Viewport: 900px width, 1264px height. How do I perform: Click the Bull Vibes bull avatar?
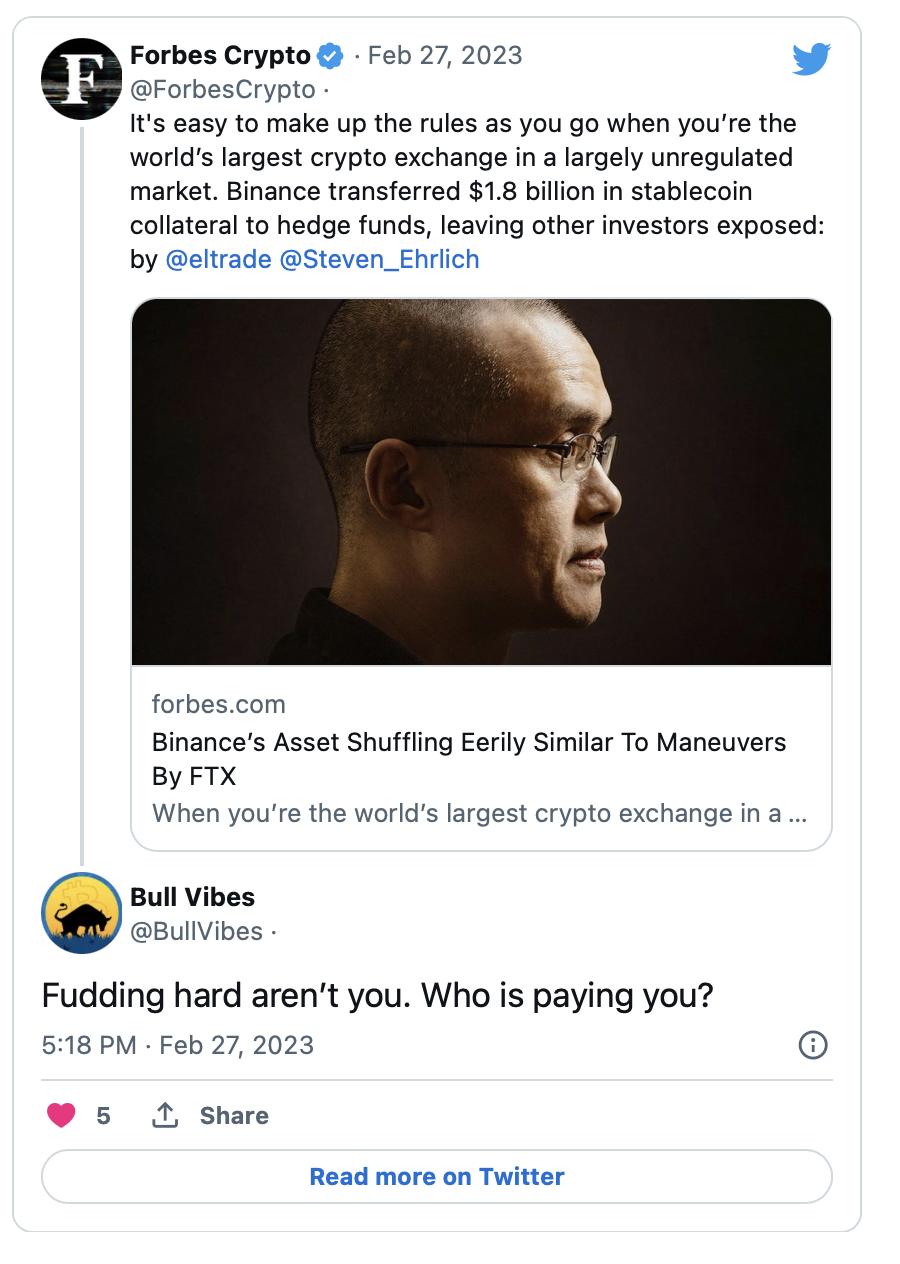[81, 913]
